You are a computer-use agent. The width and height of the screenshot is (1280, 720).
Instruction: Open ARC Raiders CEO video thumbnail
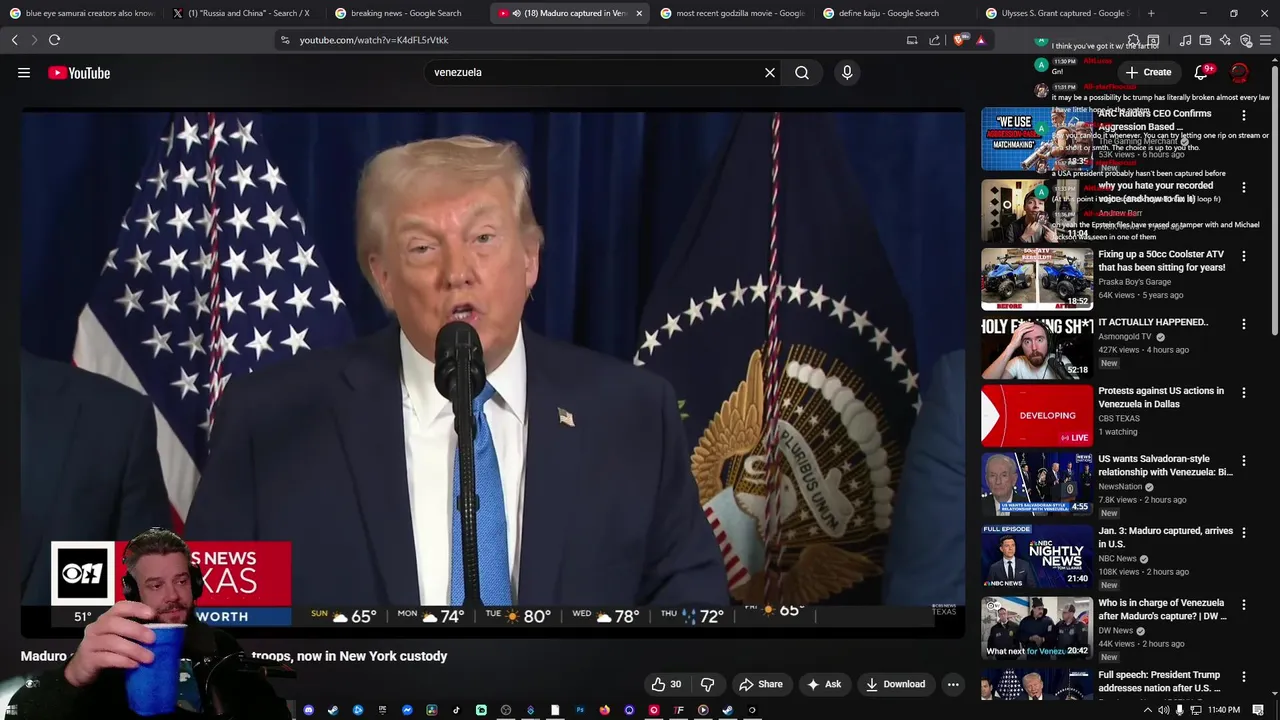tap(1037, 139)
